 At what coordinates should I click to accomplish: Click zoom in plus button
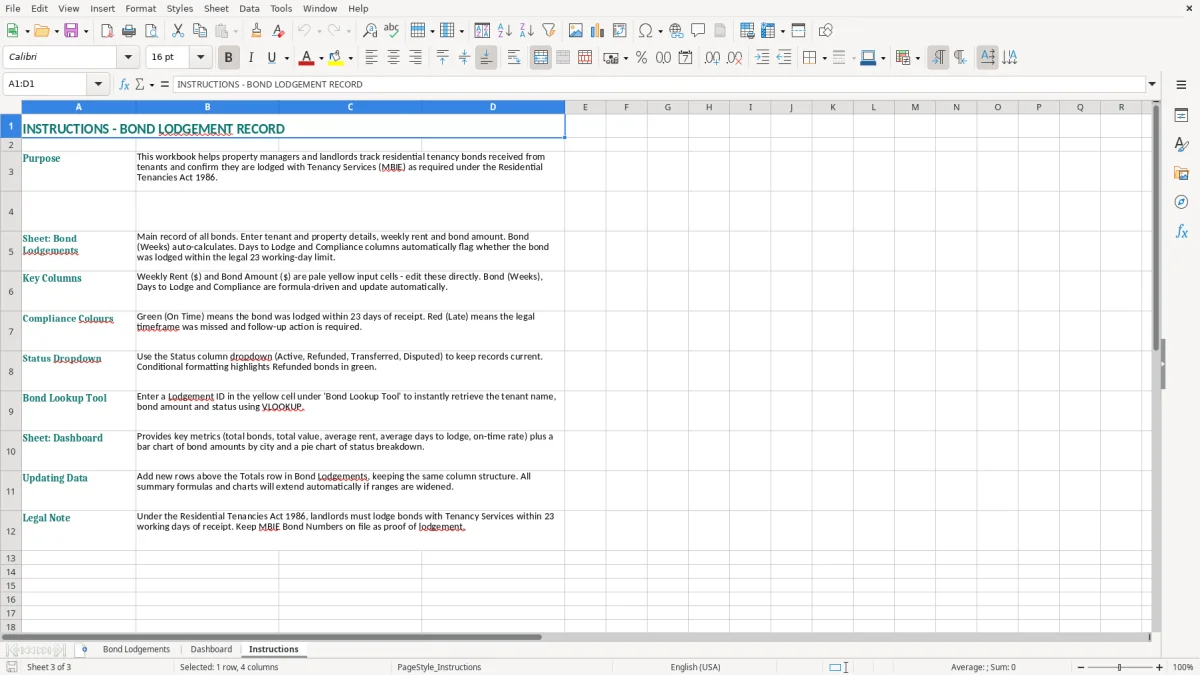click(1160, 667)
